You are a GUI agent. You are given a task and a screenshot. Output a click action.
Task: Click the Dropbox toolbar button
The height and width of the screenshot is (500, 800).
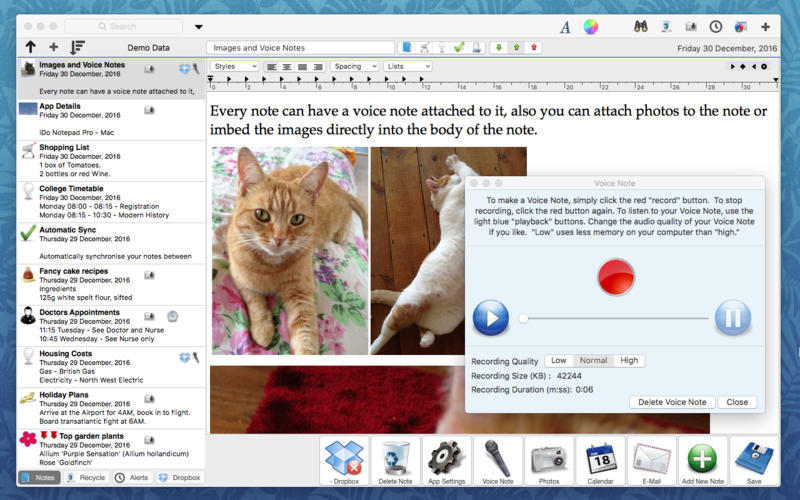(x=344, y=461)
